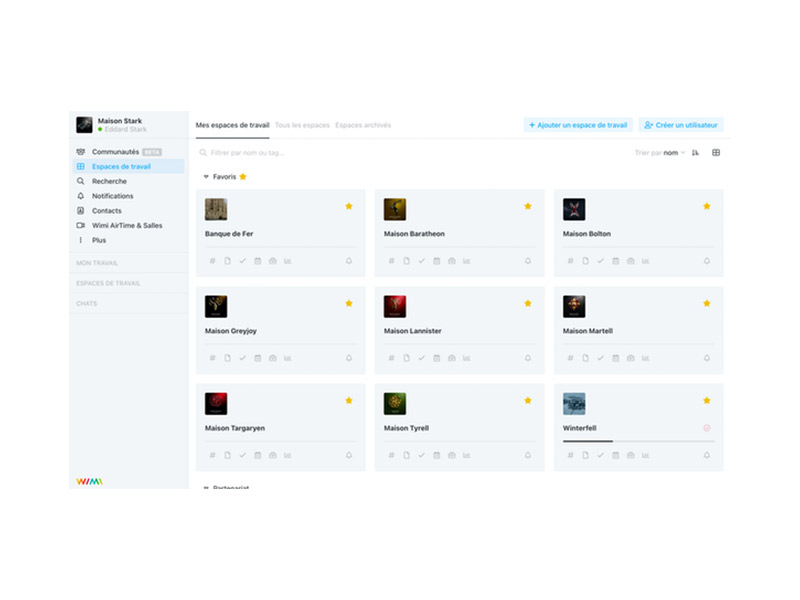Unfavorite Winterfell with its star
The width and height of the screenshot is (800, 600).
click(x=707, y=401)
